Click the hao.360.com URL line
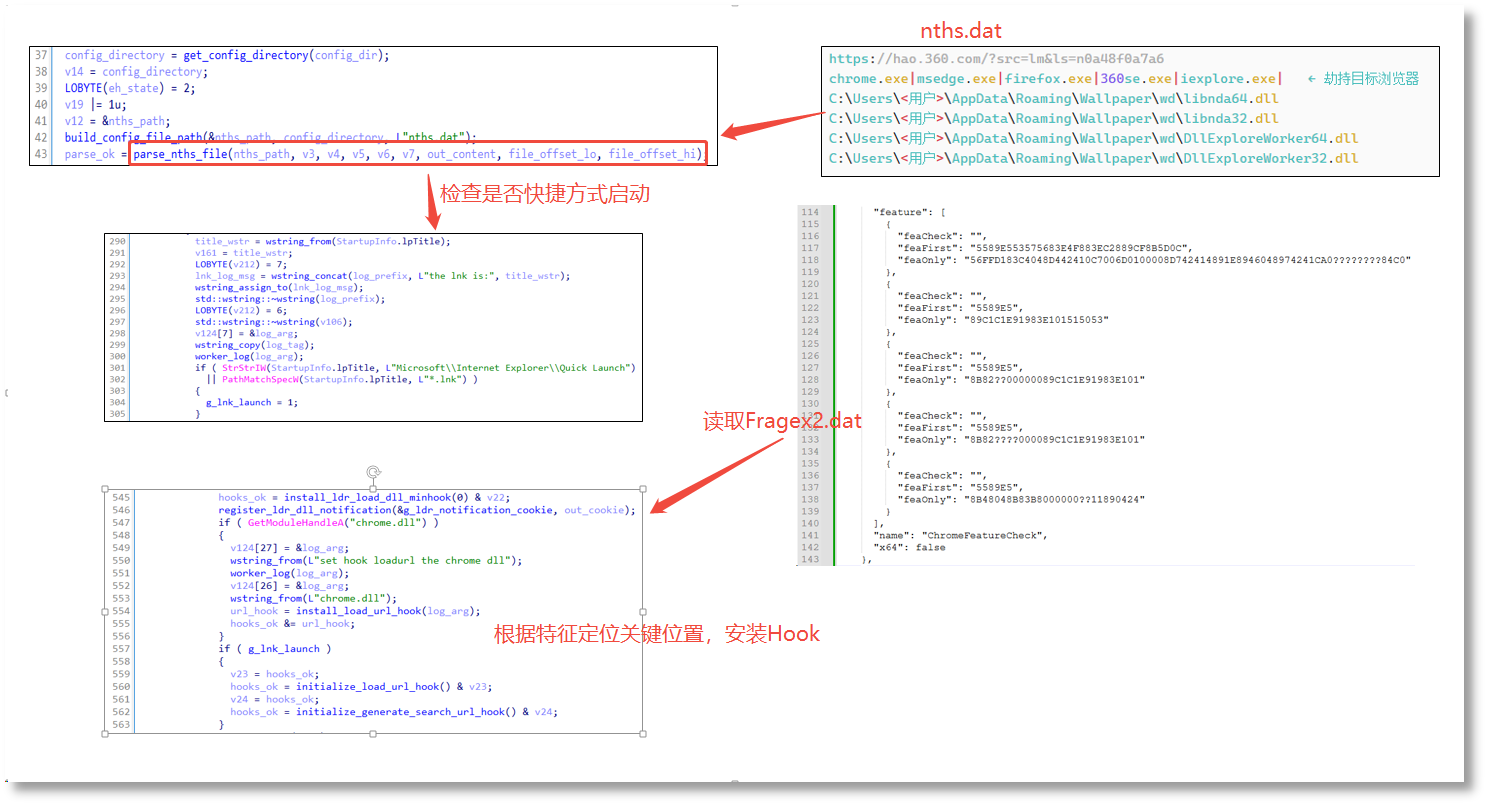The image size is (1488, 806). [996, 59]
